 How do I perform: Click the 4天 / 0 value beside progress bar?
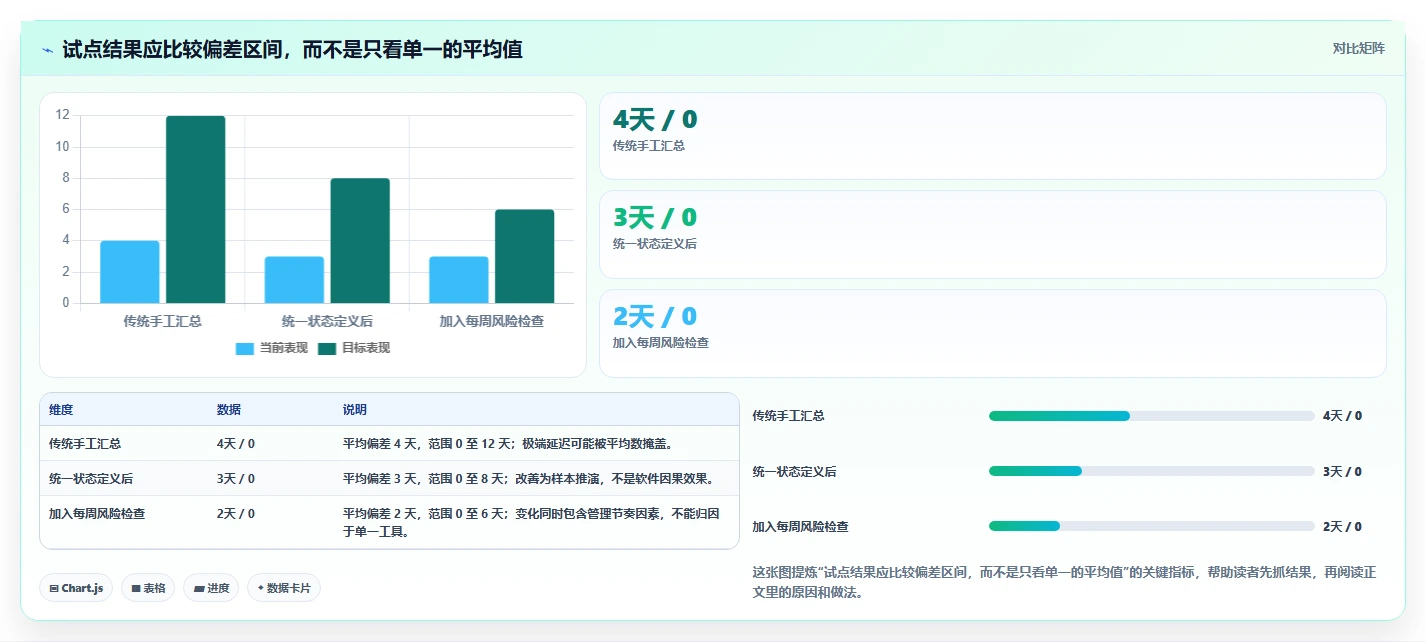[1342, 416]
